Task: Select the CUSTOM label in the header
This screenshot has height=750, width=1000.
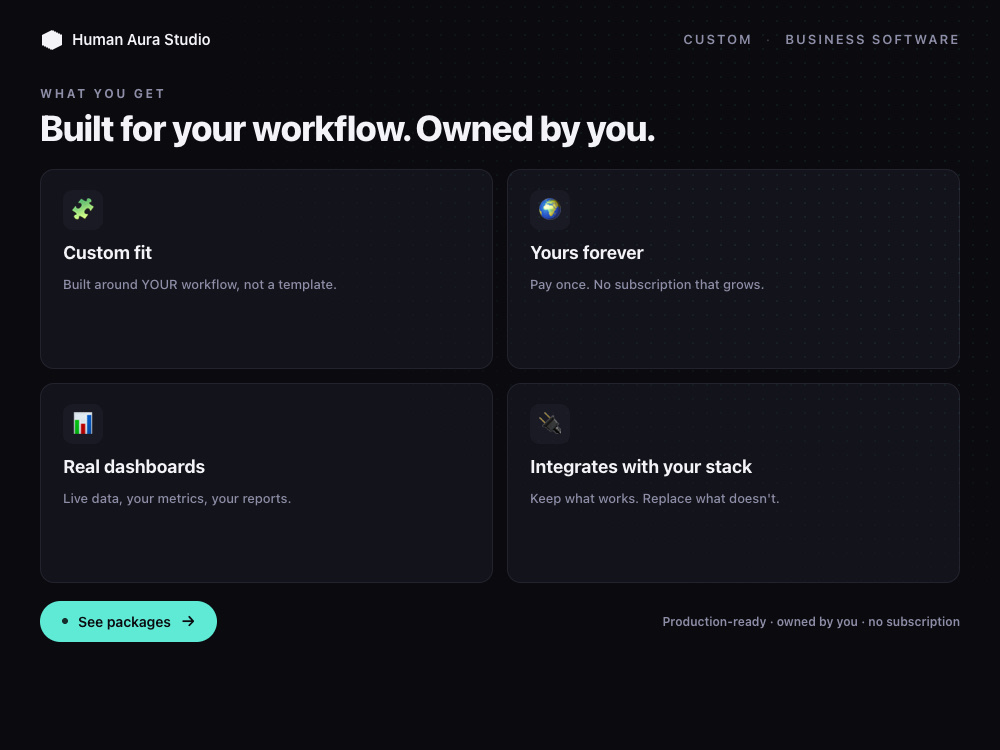Action: (x=717, y=40)
